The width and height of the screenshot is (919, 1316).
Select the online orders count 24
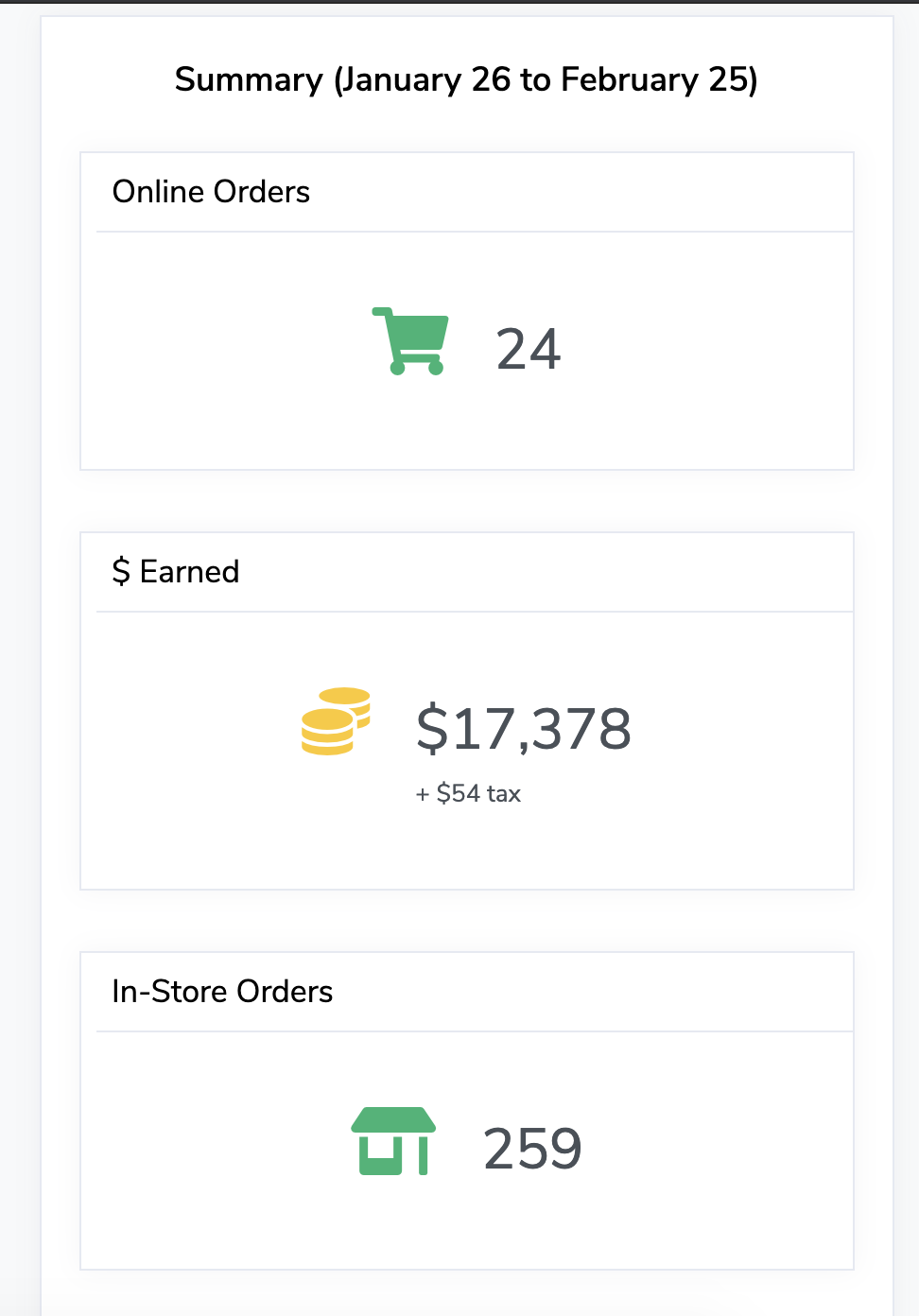(529, 349)
